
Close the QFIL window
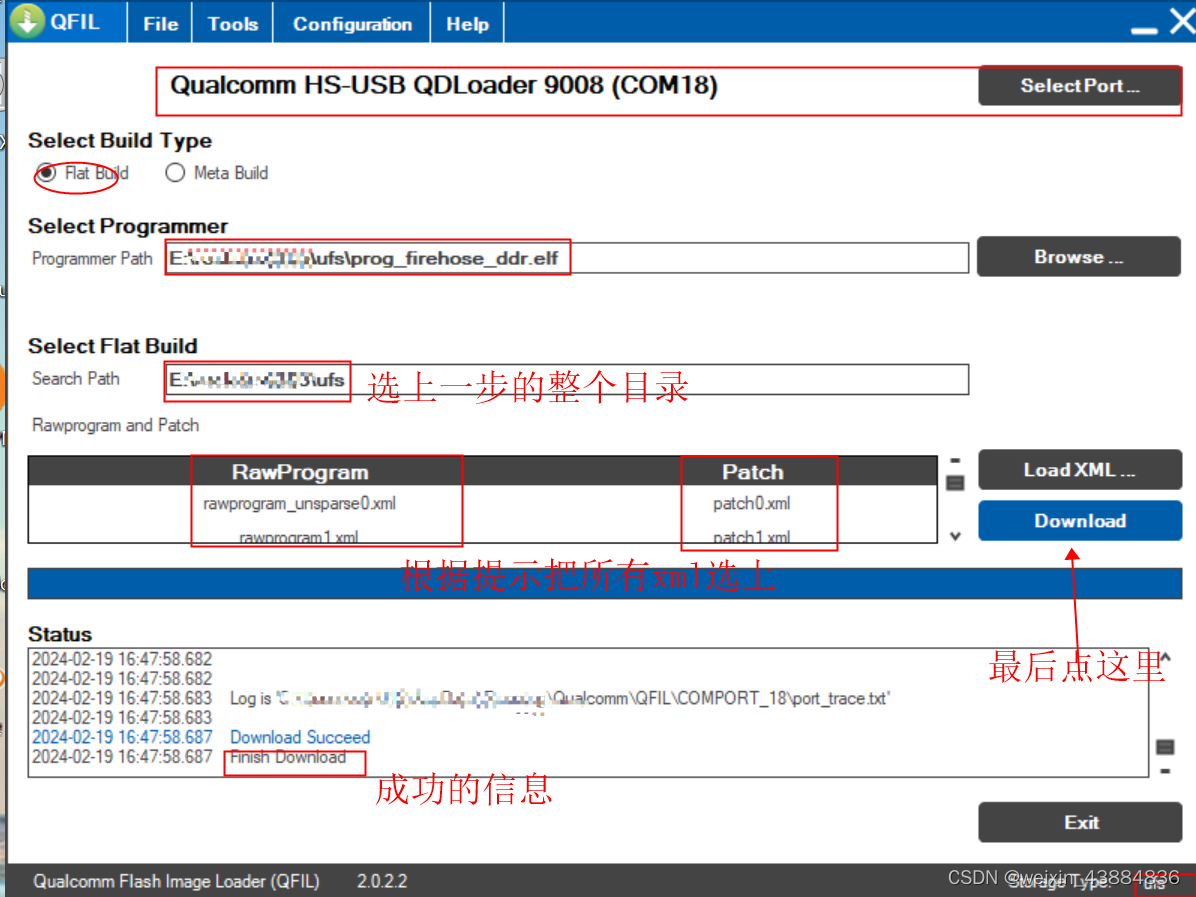pyautogui.click(x=1183, y=21)
